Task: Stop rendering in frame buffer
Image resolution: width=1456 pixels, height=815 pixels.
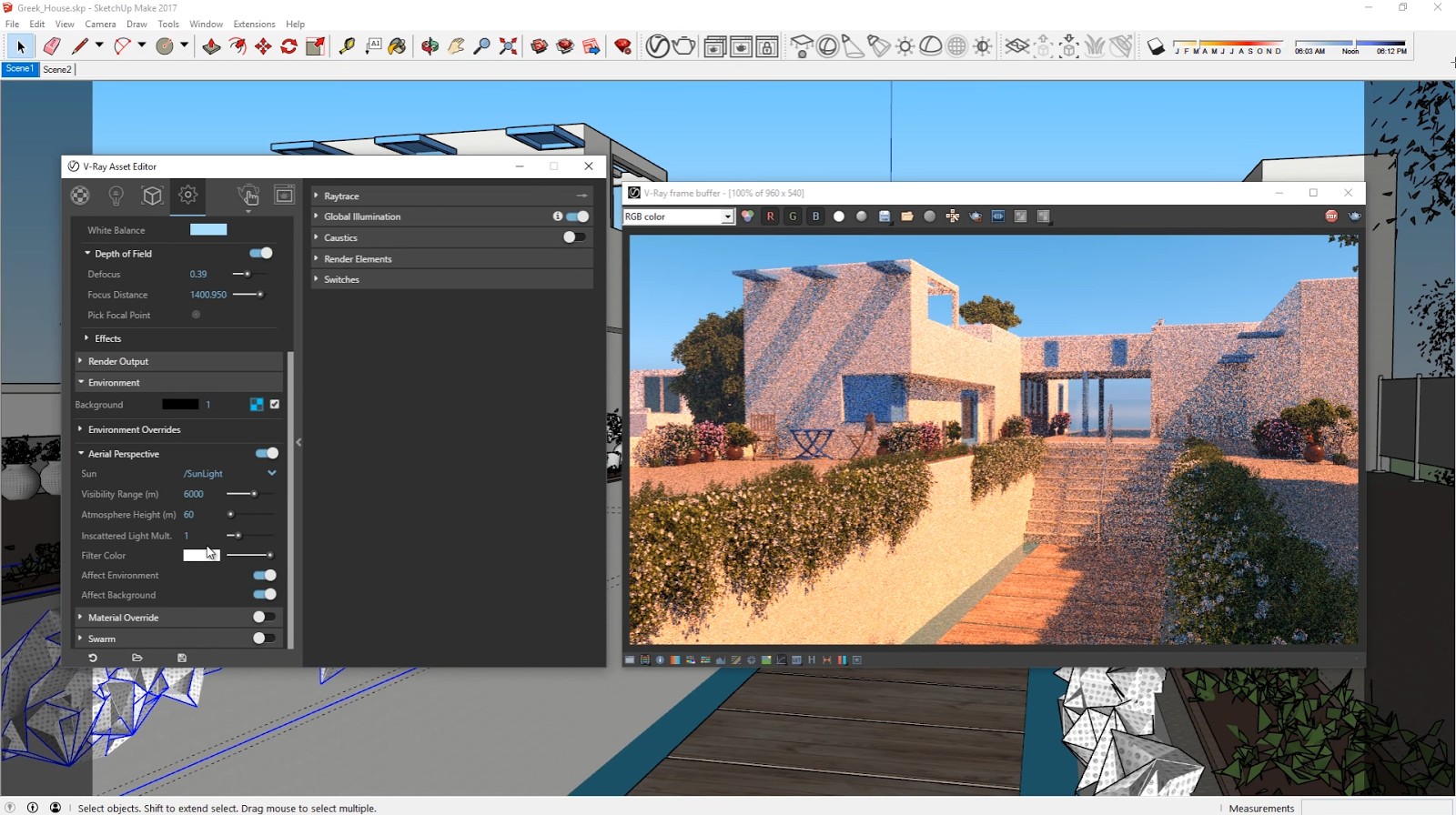Action: pyautogui.click(x=1331, y=216)
